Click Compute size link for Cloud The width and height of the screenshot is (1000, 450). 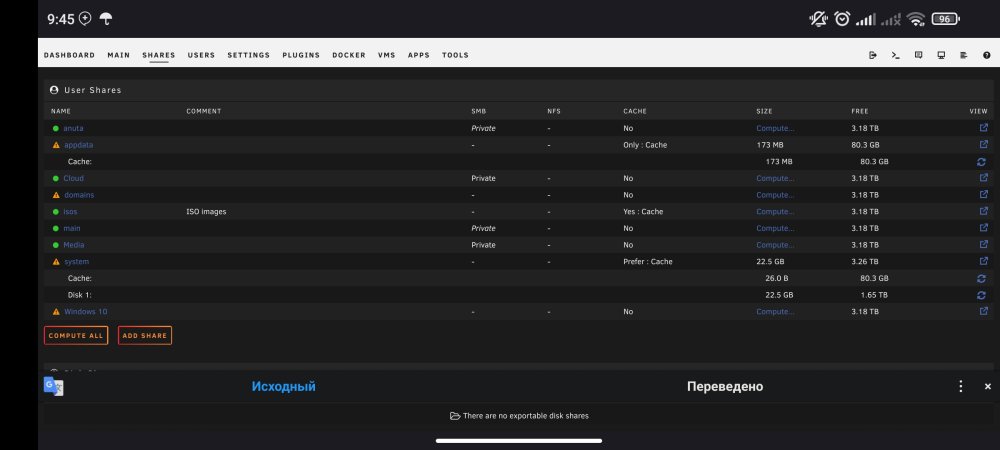(x=775, y=178)
